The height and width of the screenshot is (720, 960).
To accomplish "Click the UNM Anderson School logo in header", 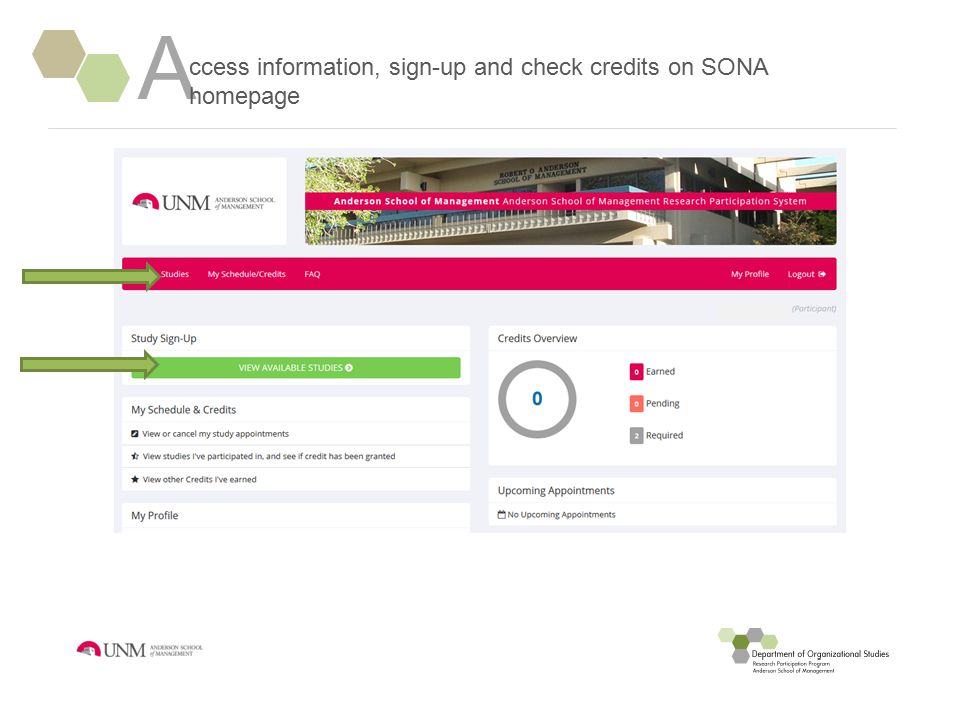I will click(x=204, y=202).
